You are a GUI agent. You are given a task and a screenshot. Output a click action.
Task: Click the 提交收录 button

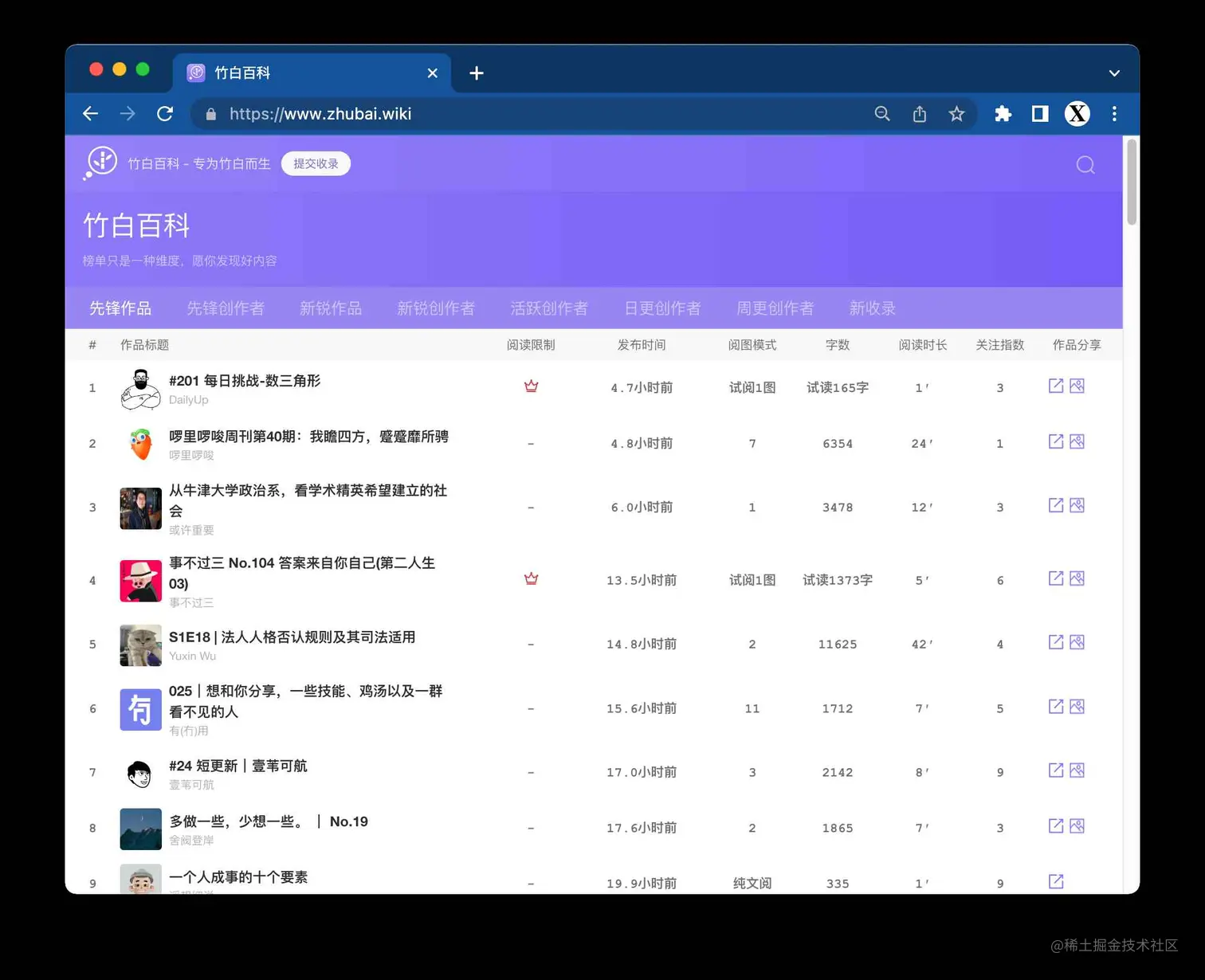(316, 163)
